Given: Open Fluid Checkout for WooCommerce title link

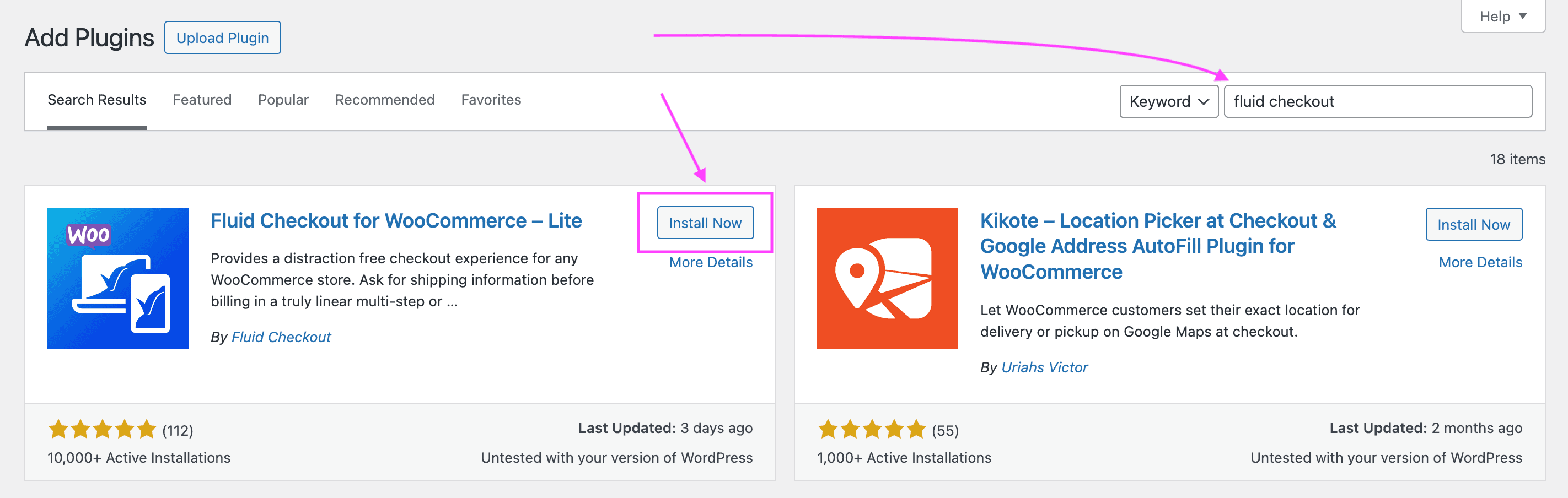Looking at the screenshot, I should tap(396, 221).
